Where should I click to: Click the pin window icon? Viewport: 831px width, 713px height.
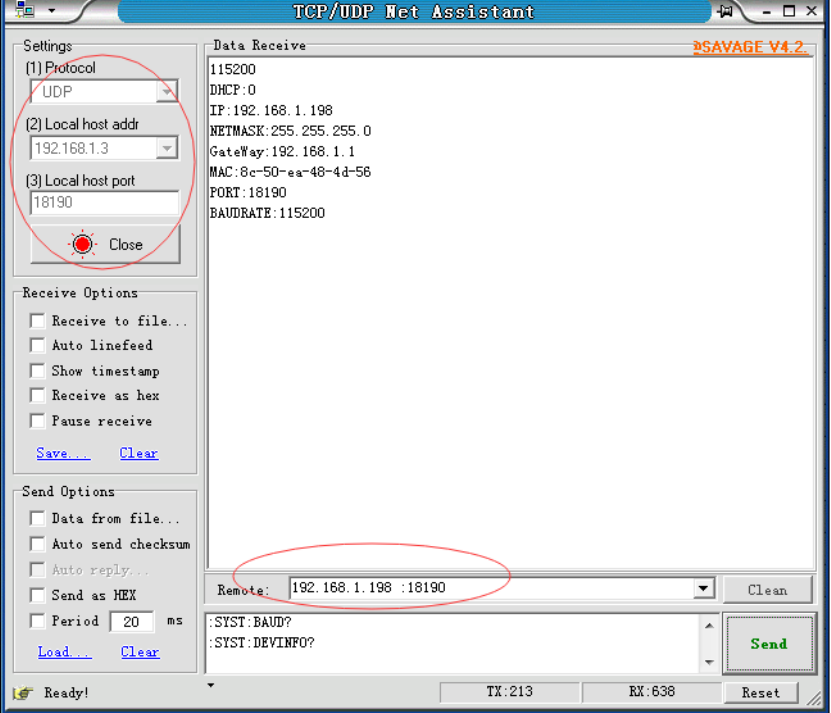pos(725,11)
